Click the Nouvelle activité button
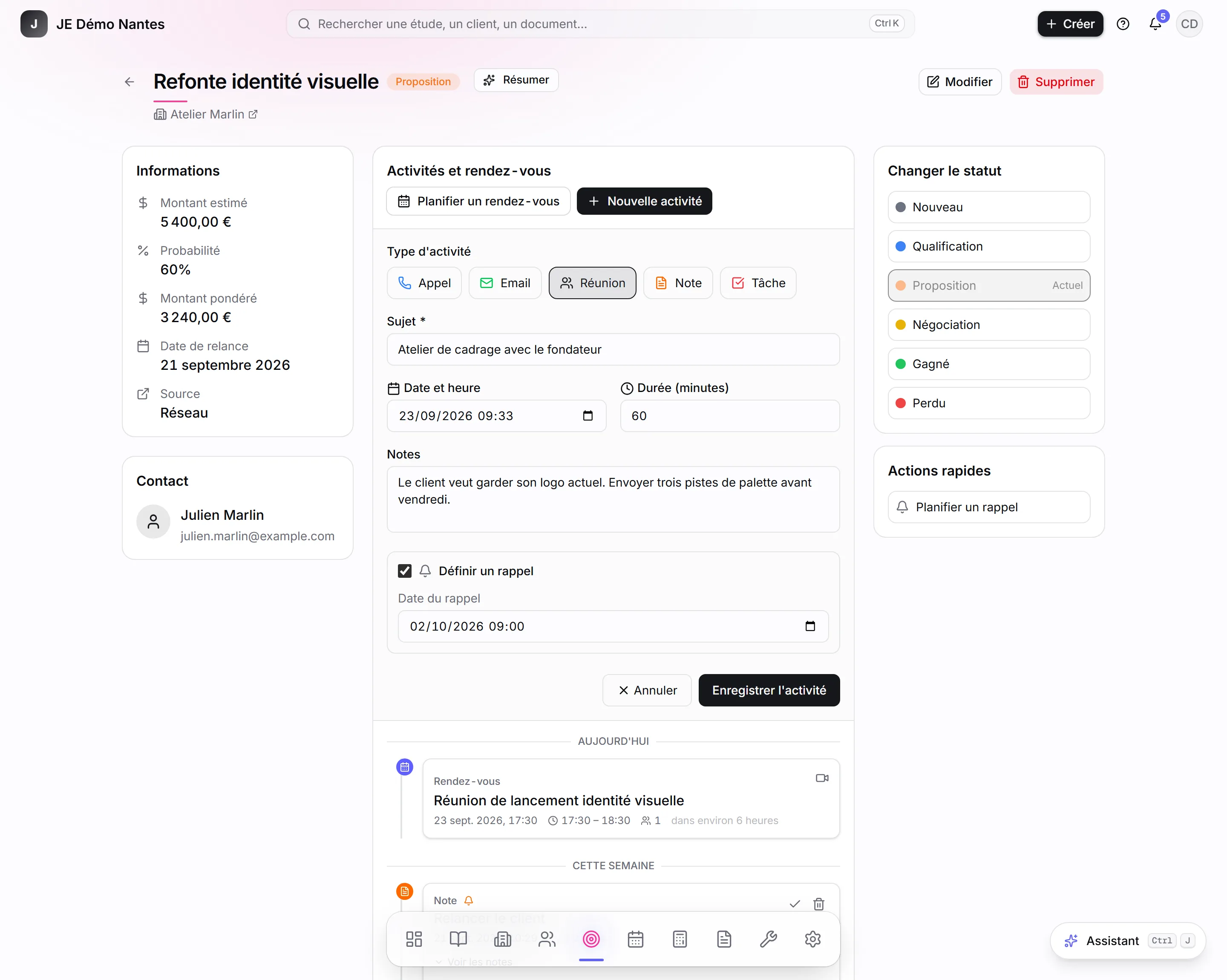Viewport: 1227px width, 980px height. click(x=645, y=202)
